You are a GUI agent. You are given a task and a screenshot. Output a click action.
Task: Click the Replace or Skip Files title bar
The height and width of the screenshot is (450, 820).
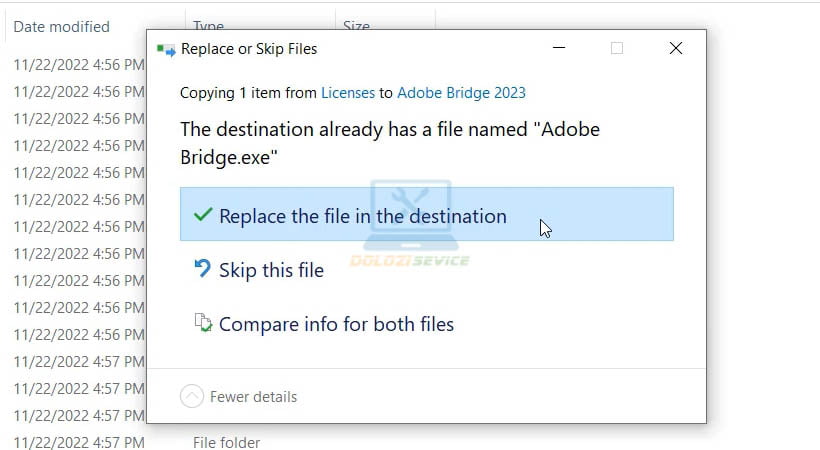[x=400, y=48]
